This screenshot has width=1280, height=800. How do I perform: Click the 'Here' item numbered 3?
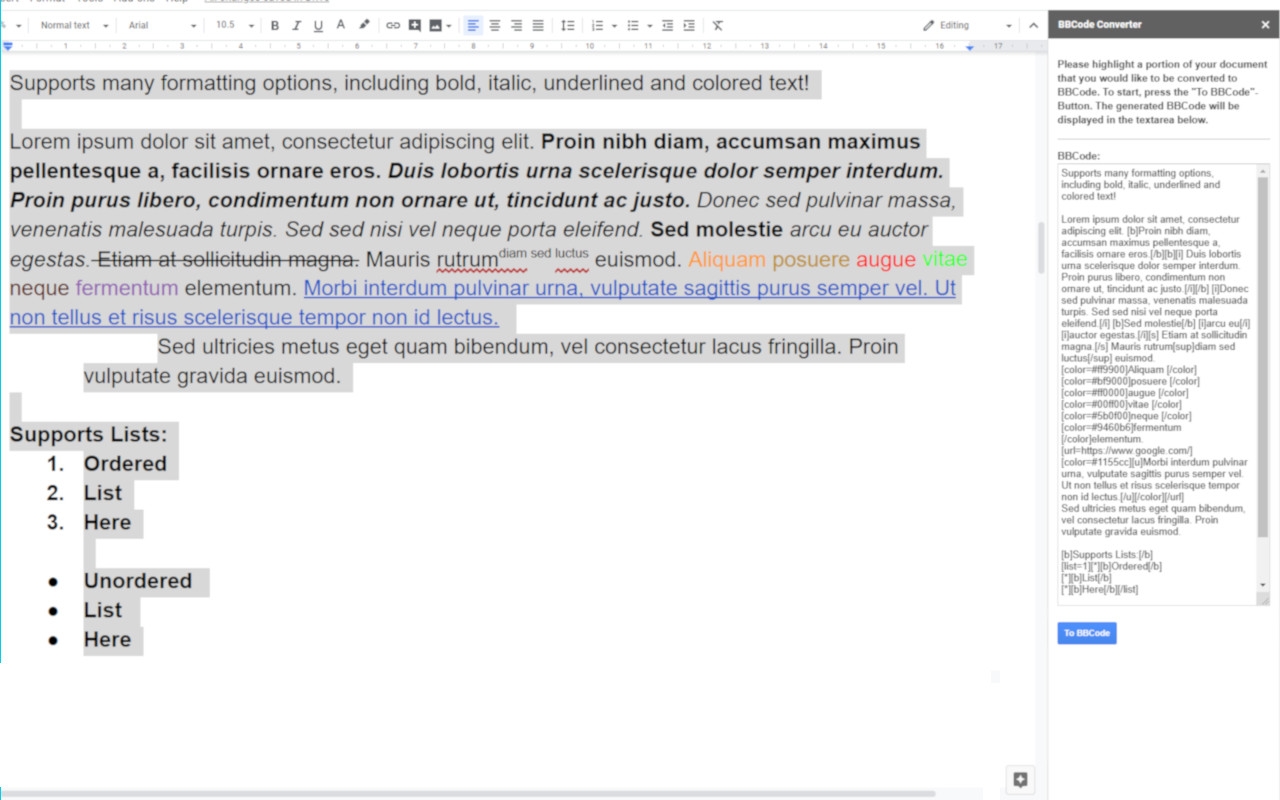[x=107, y=522]
